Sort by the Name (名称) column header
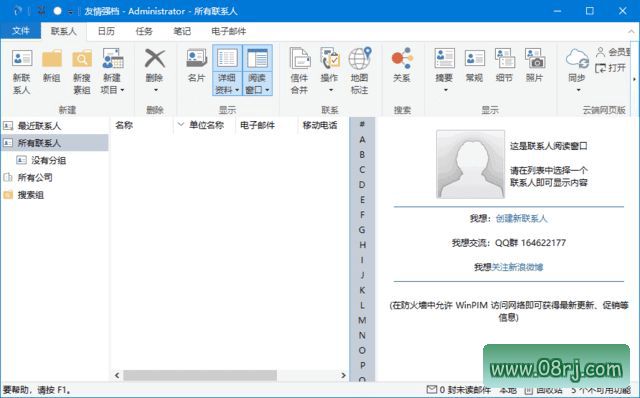The image size is (640, 398). (x=124, y=125)
